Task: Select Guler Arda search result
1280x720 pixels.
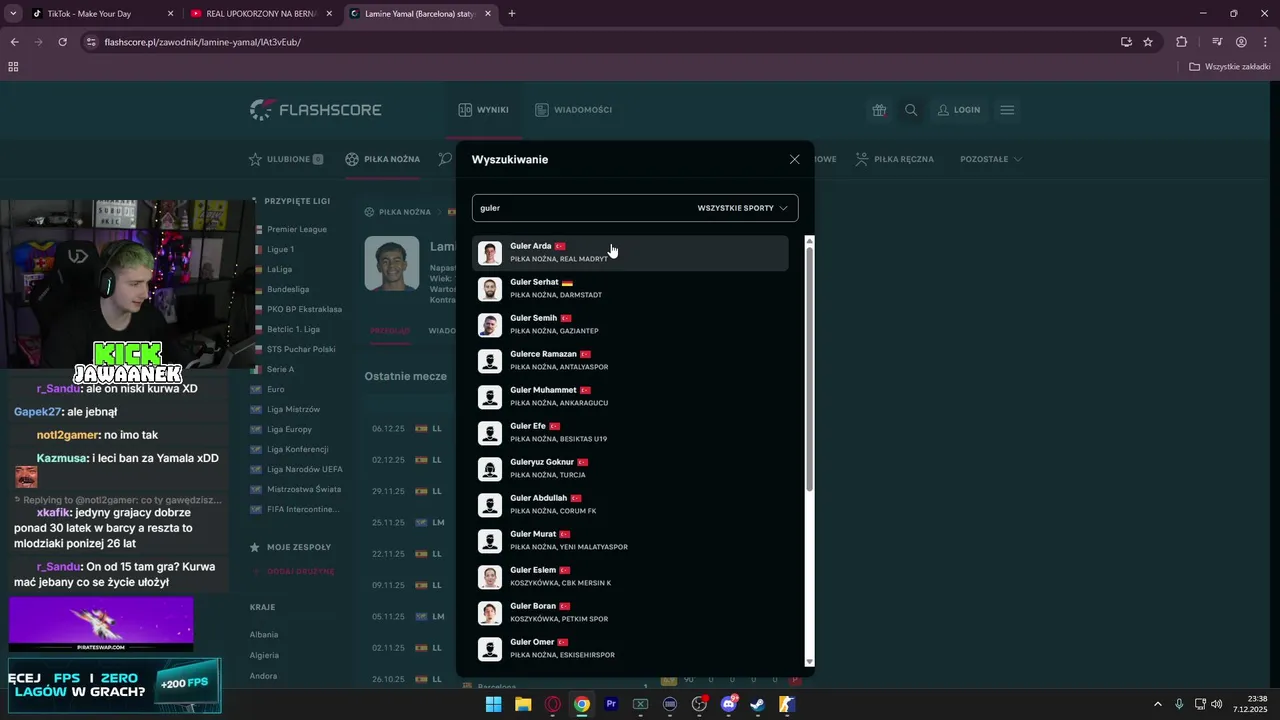Action: (x=630, y=253)
